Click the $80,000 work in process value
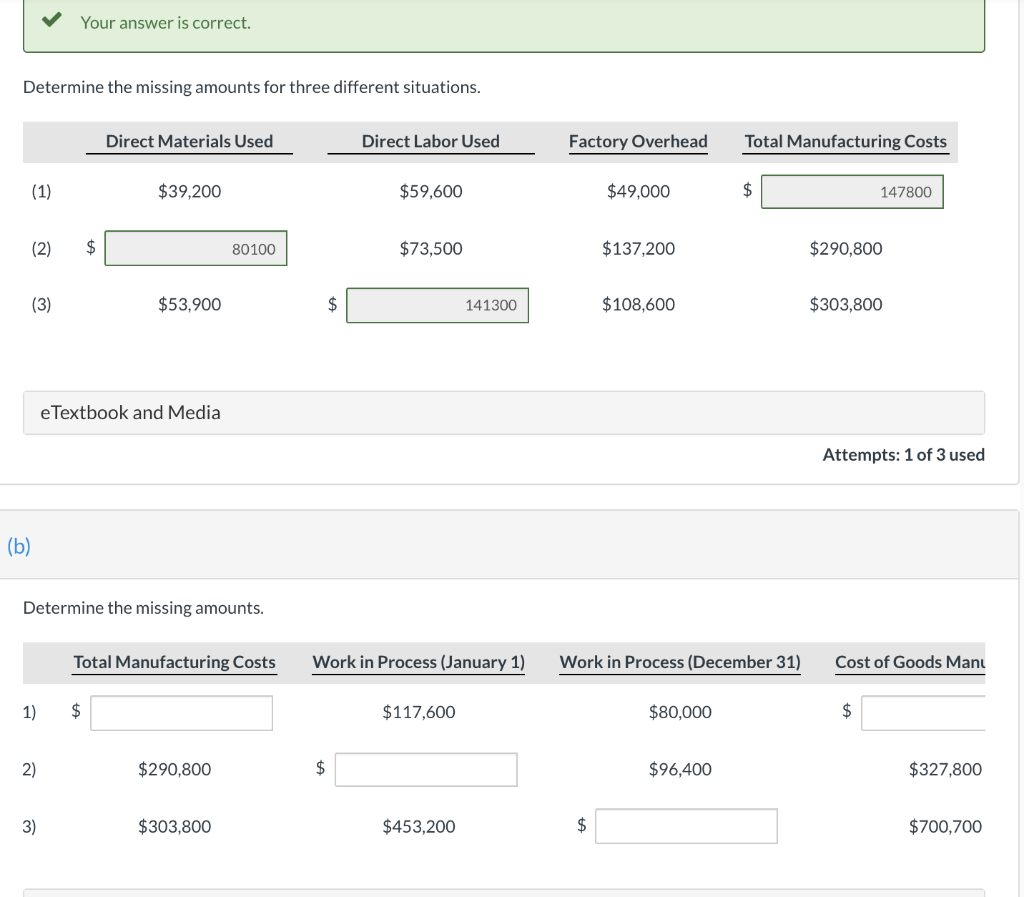Viewport: 1024px width, 897px height. coord(680,712)
